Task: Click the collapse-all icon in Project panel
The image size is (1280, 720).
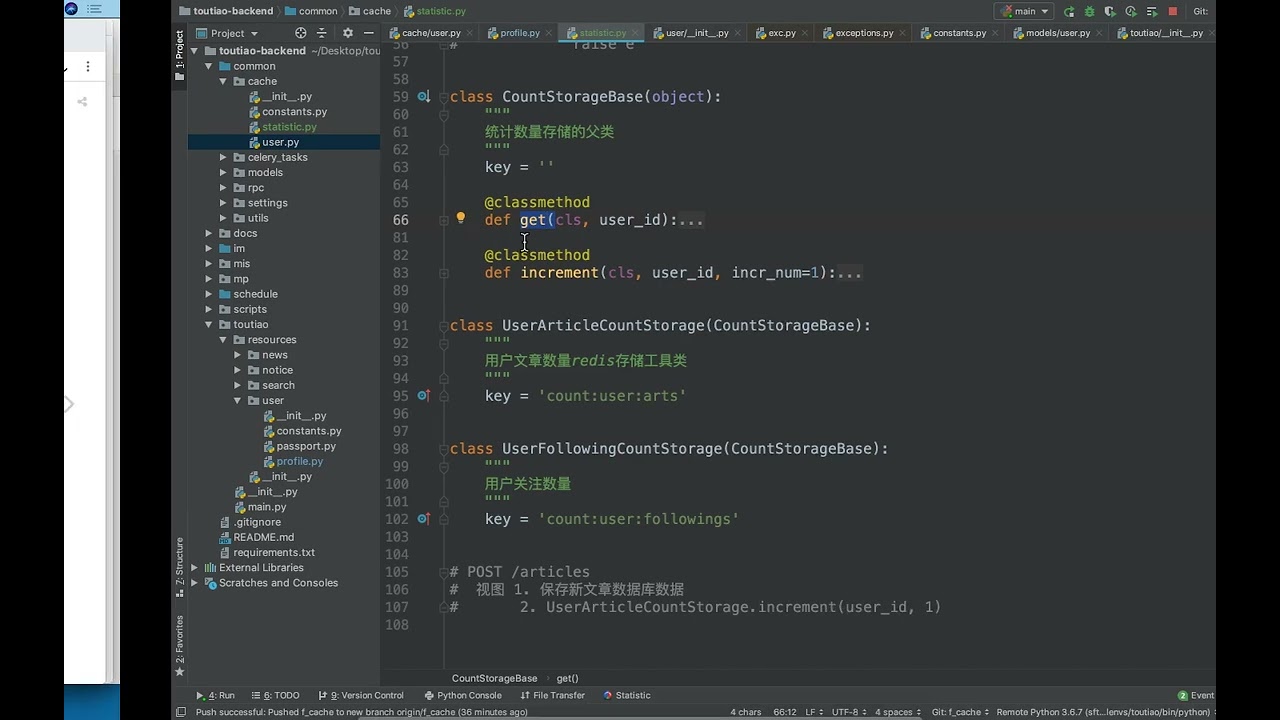Action: pyautogui.click(x=323, y=33)
